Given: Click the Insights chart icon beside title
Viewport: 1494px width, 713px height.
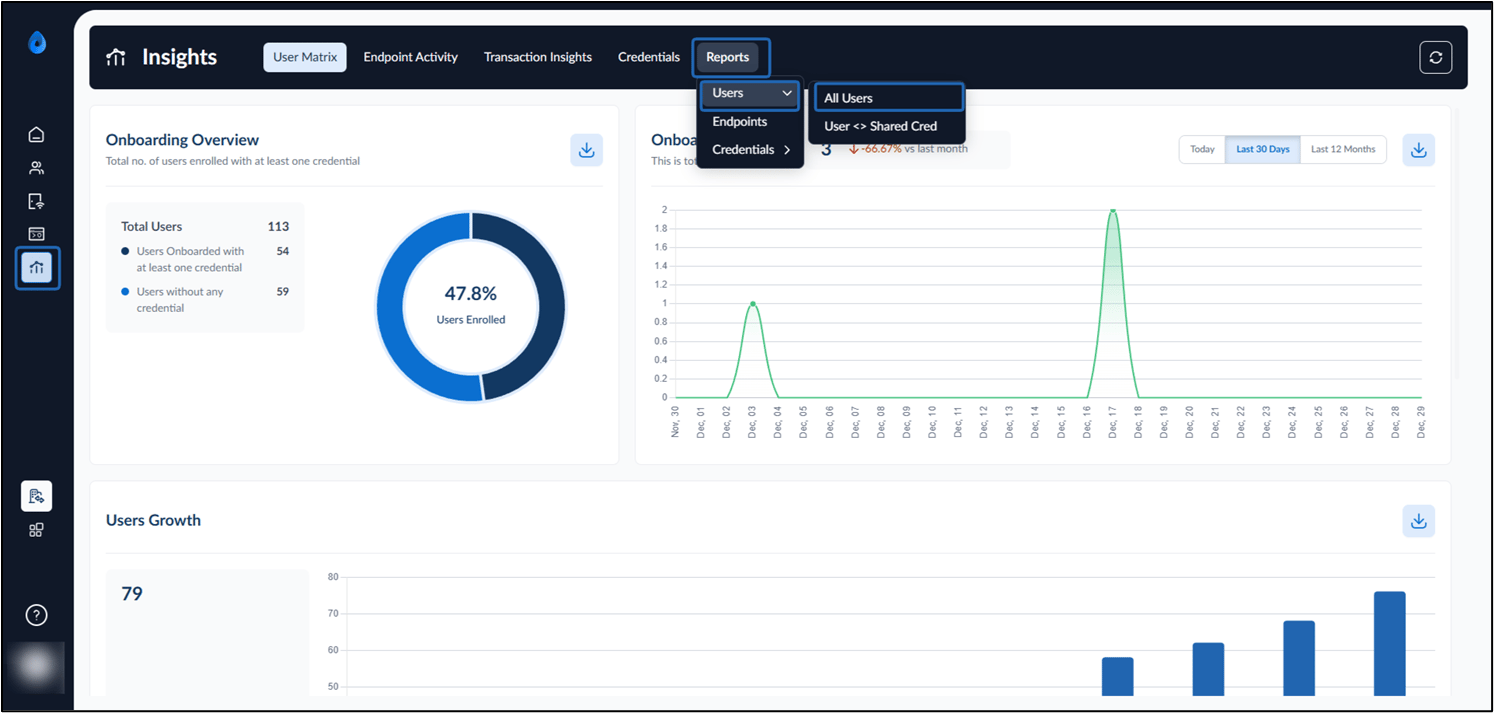Looking at the screenshot, I should [x=117, y=57].
